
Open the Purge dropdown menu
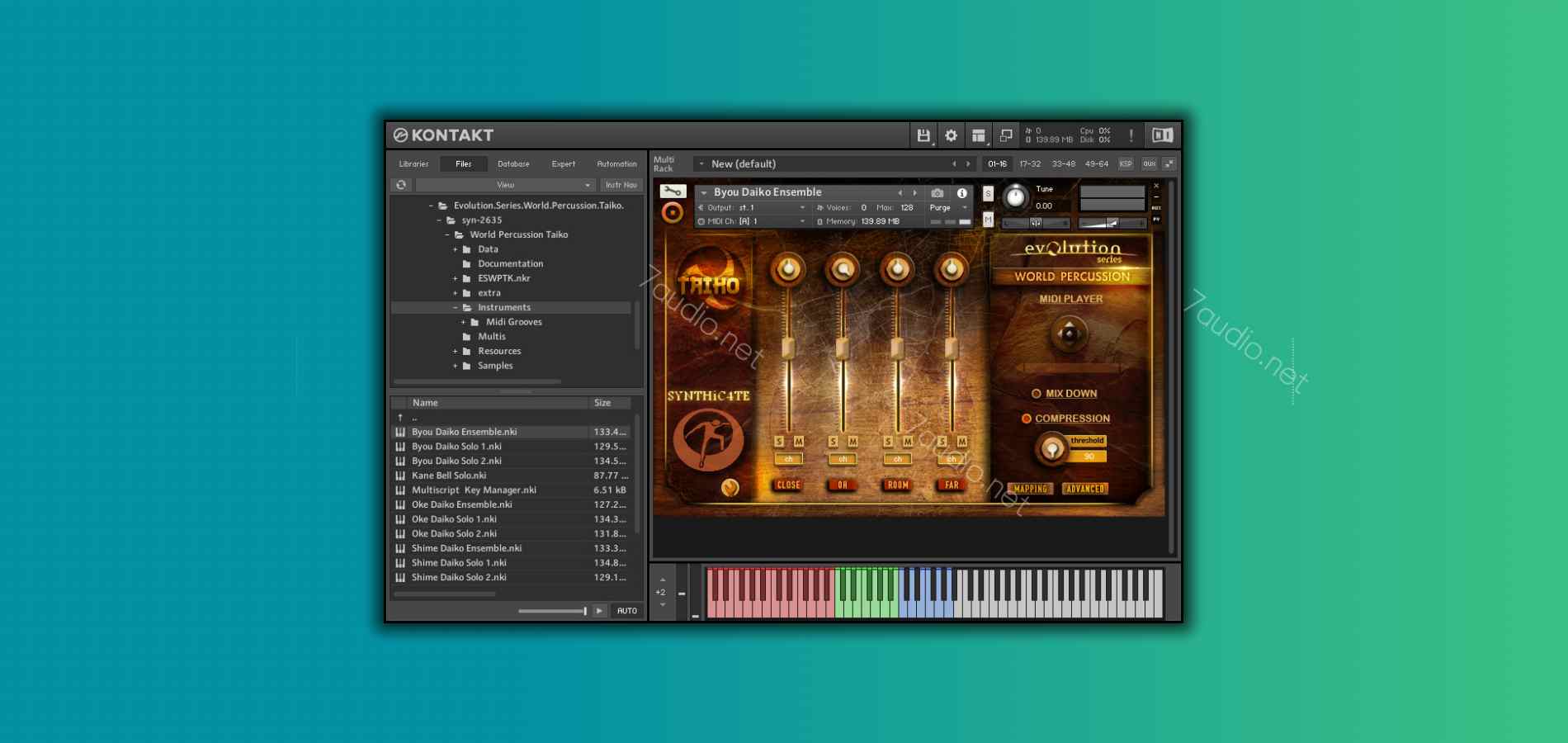tap(948, 207)
